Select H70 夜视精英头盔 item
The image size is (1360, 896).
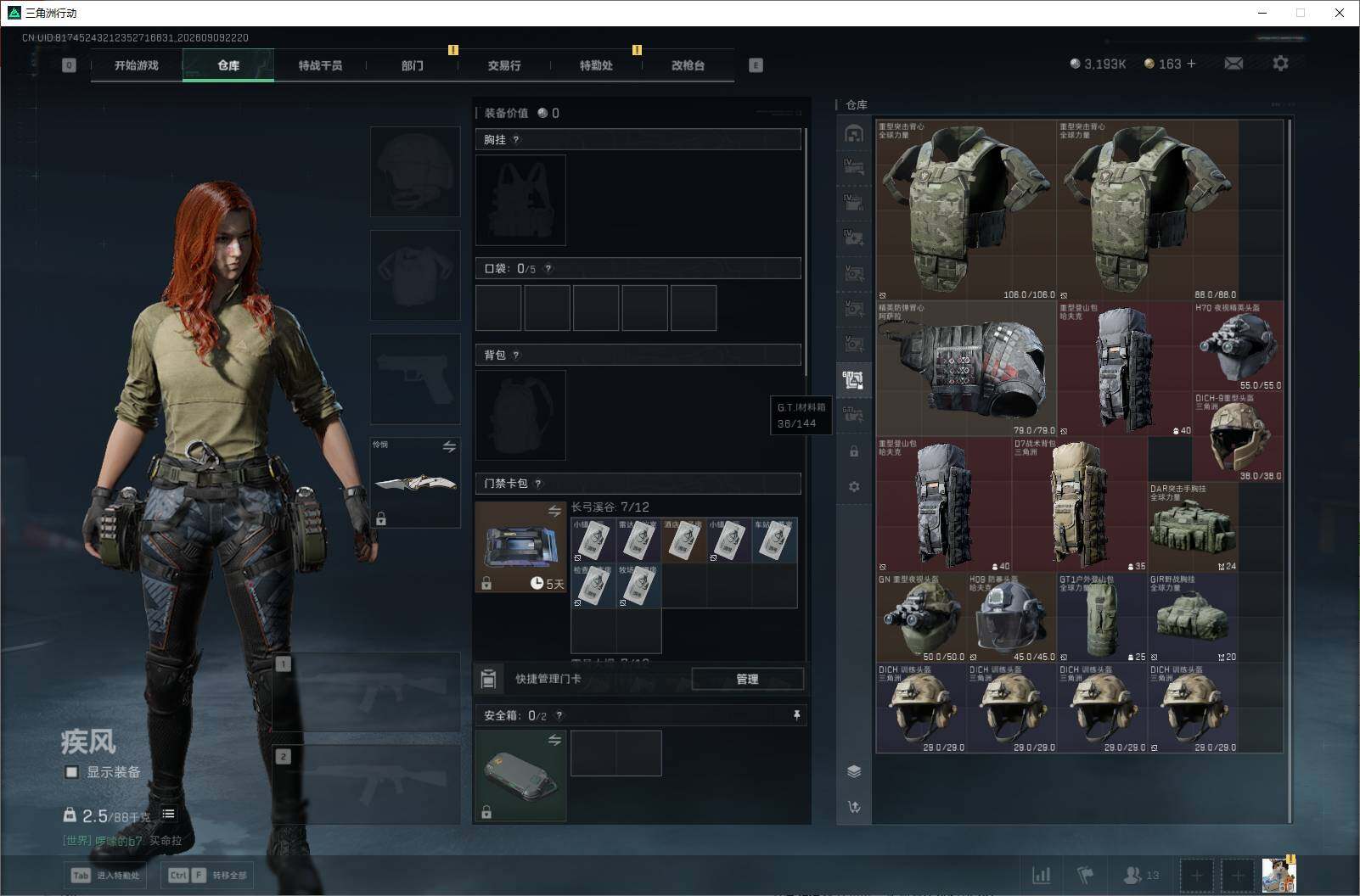point(1238,346)
